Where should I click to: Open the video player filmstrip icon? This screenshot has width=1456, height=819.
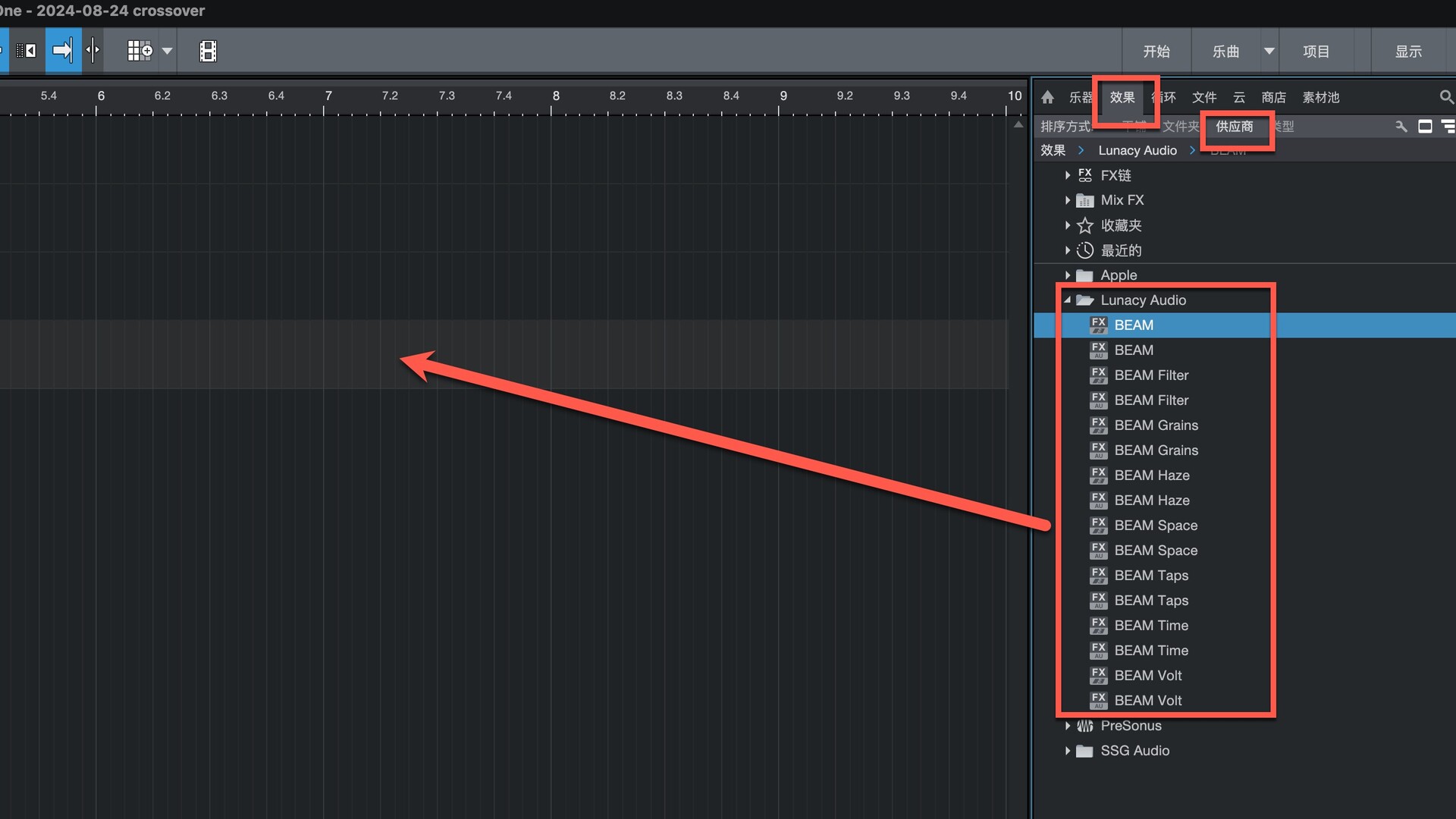208,51
